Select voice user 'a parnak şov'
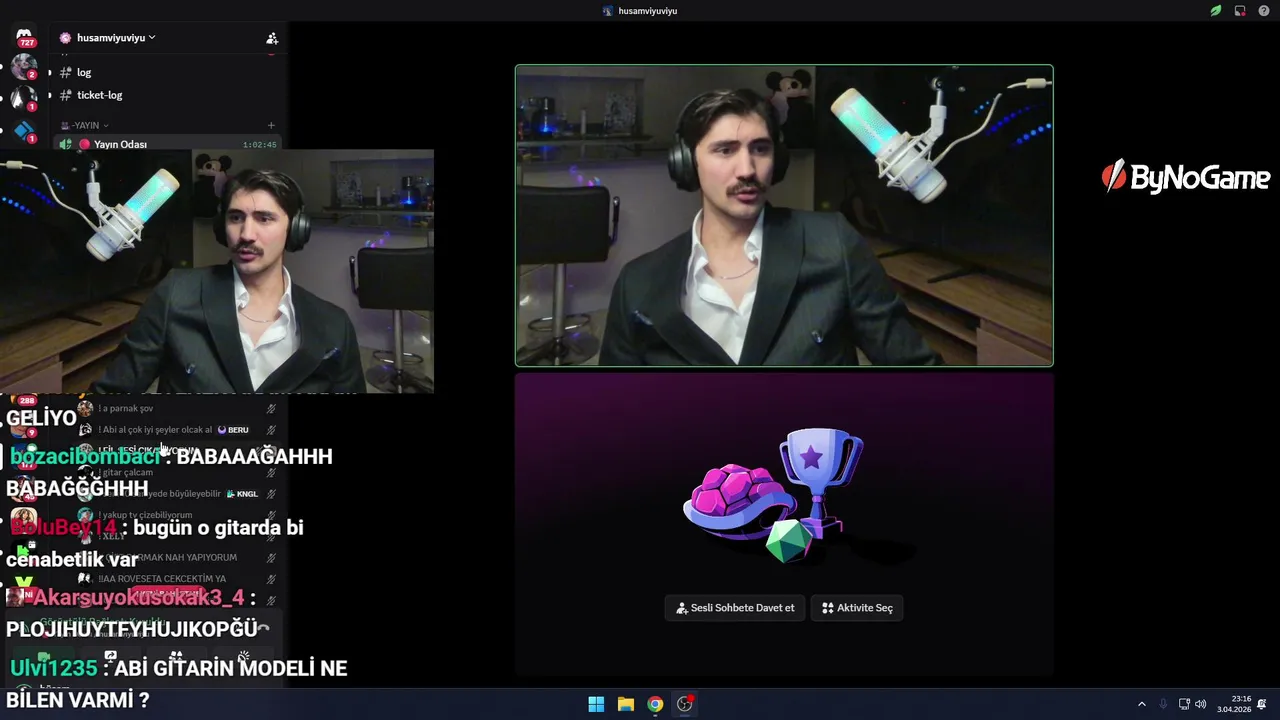 click(176, 408)
